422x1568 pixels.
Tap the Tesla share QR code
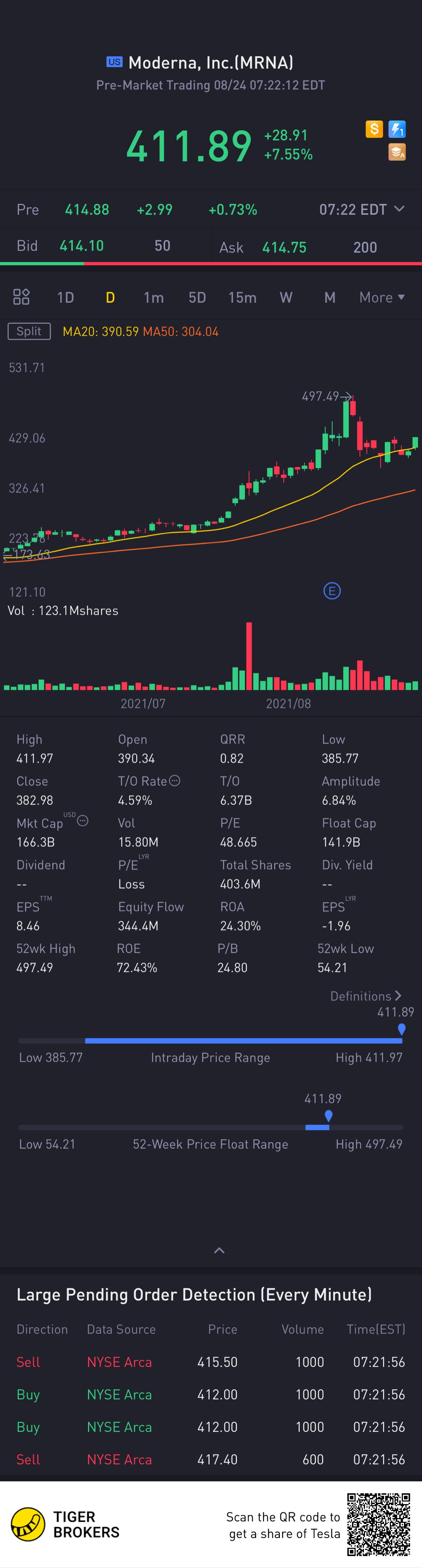tap(379, 1524)
